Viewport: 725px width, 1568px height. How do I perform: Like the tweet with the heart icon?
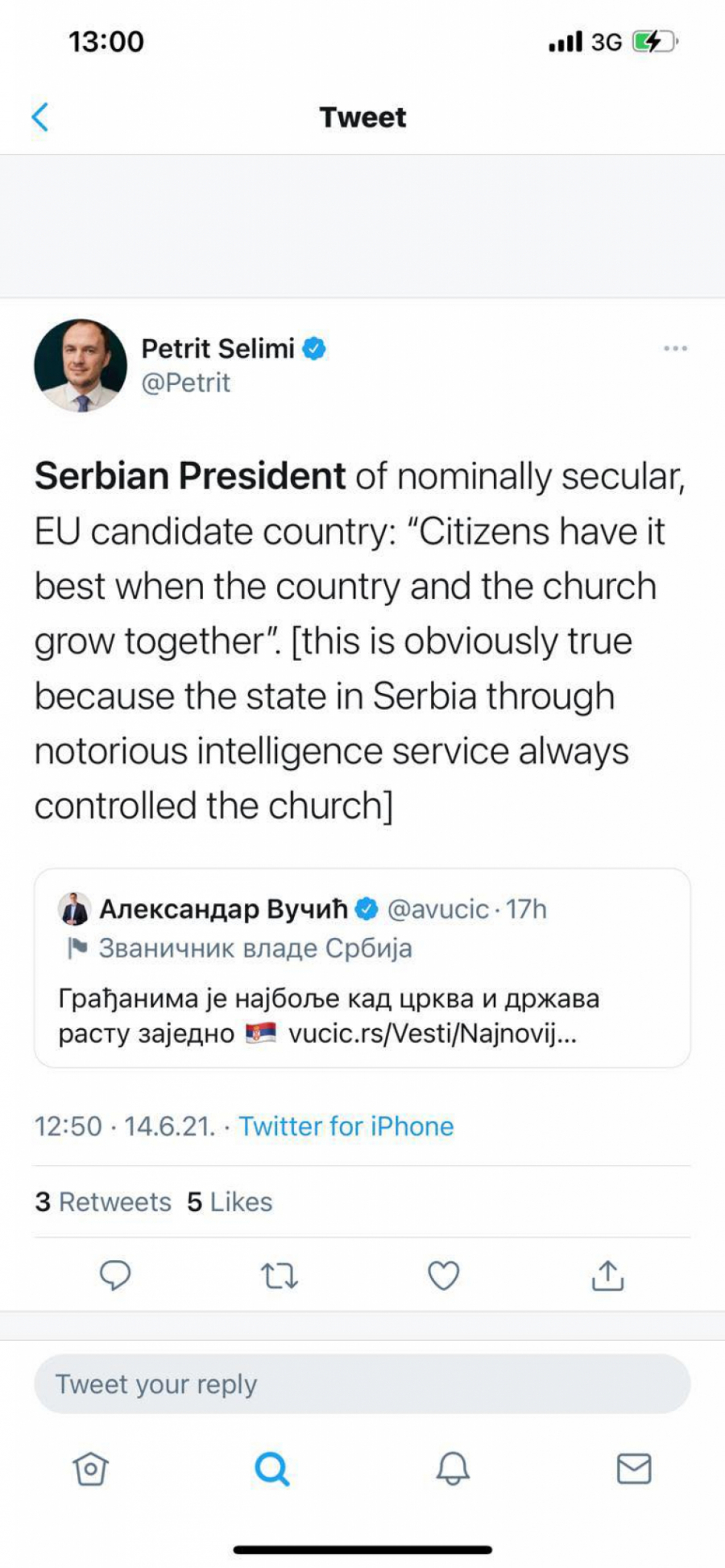click(443, 1275)
